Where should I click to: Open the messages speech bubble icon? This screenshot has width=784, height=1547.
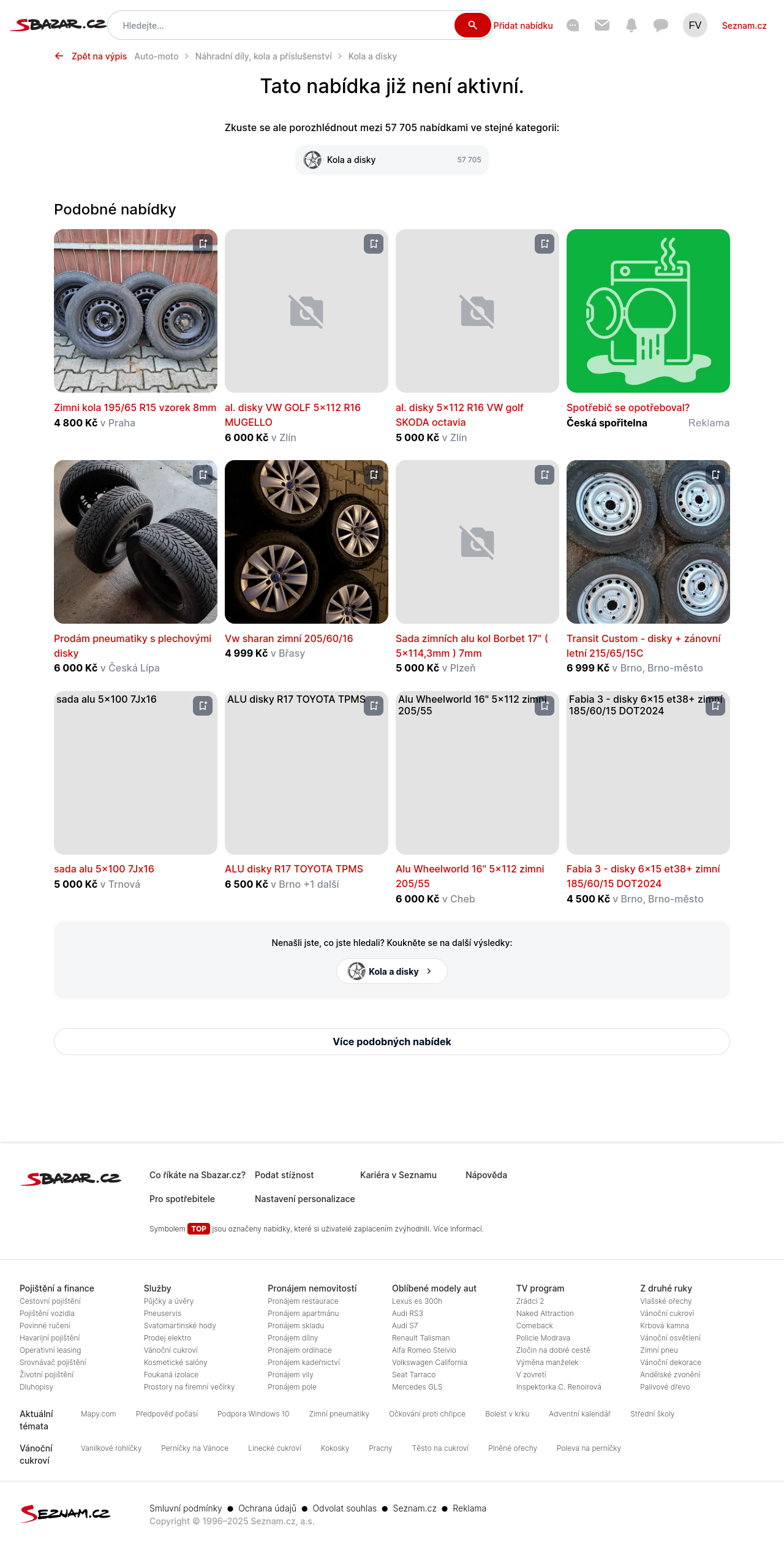point(661,25)
